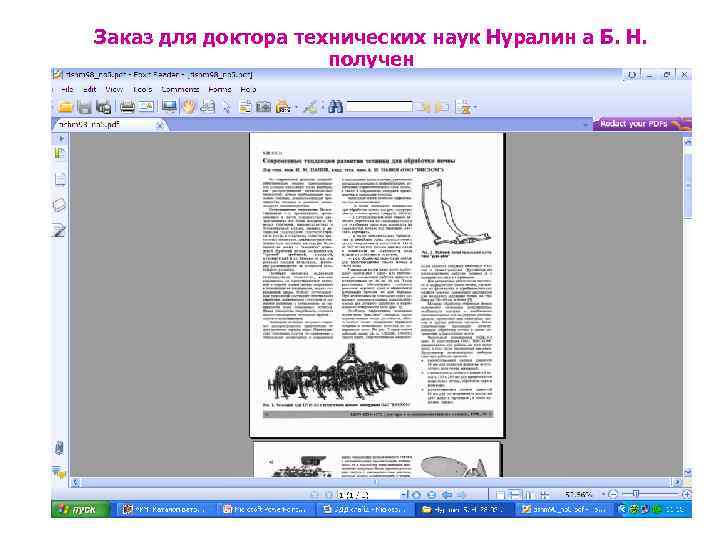
Task: Select the arrow annotation selection tool
Action: (x=227, y=108)
